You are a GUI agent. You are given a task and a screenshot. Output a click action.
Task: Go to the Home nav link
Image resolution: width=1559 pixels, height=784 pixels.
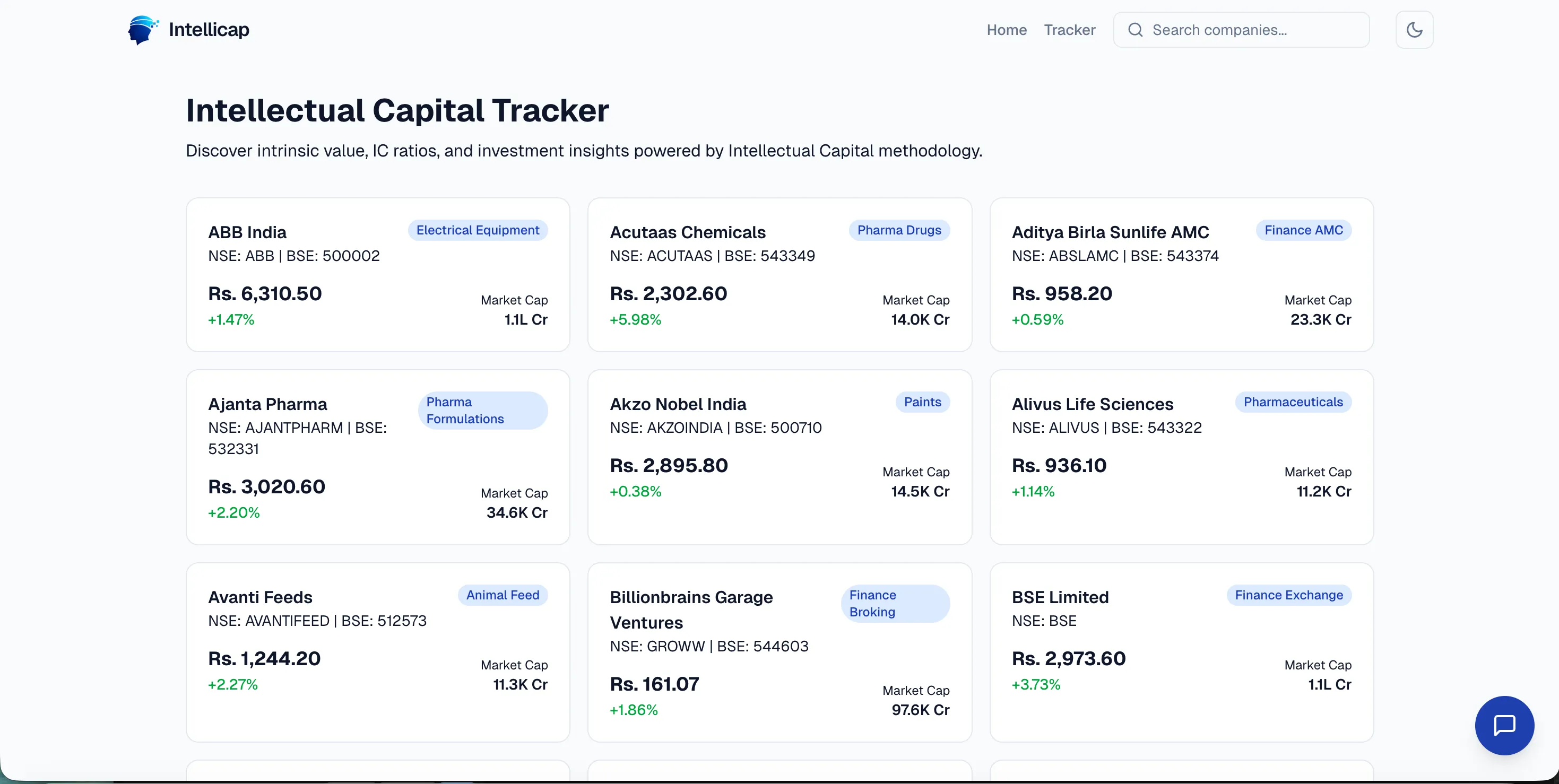pyautogui.click(x=1007, y=30)
